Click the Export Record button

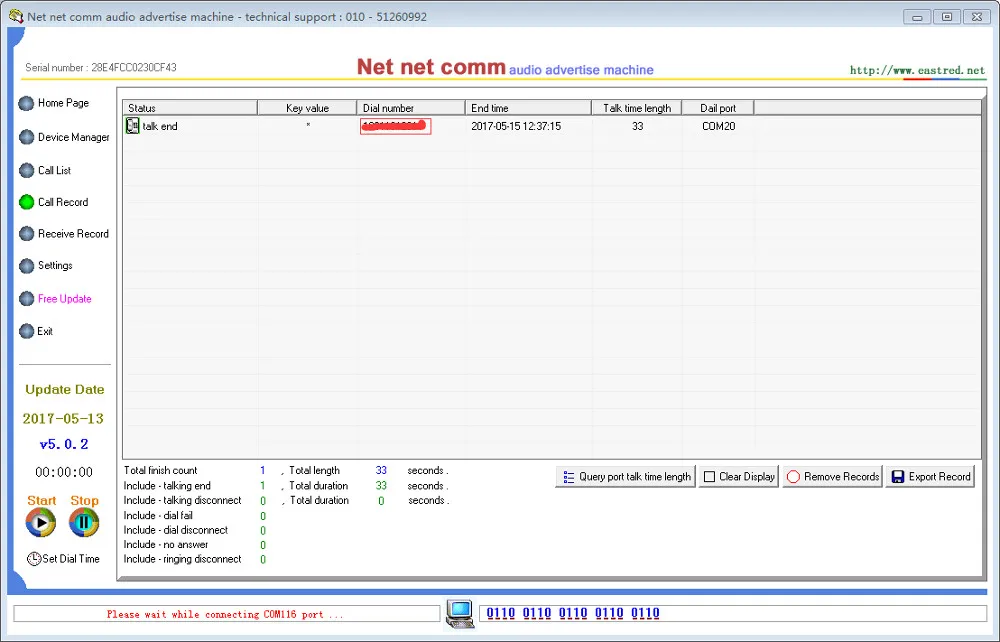pos(930,477)
